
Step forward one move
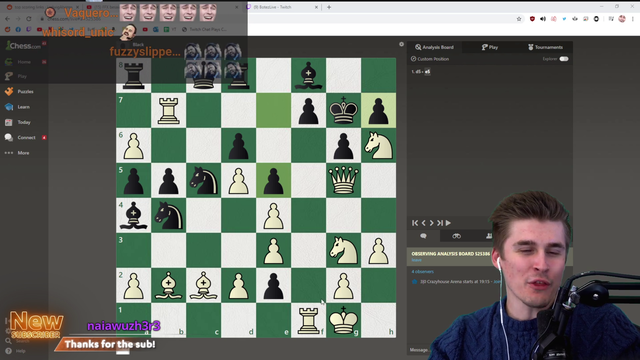pyautogui.click(x=431, y=223)
